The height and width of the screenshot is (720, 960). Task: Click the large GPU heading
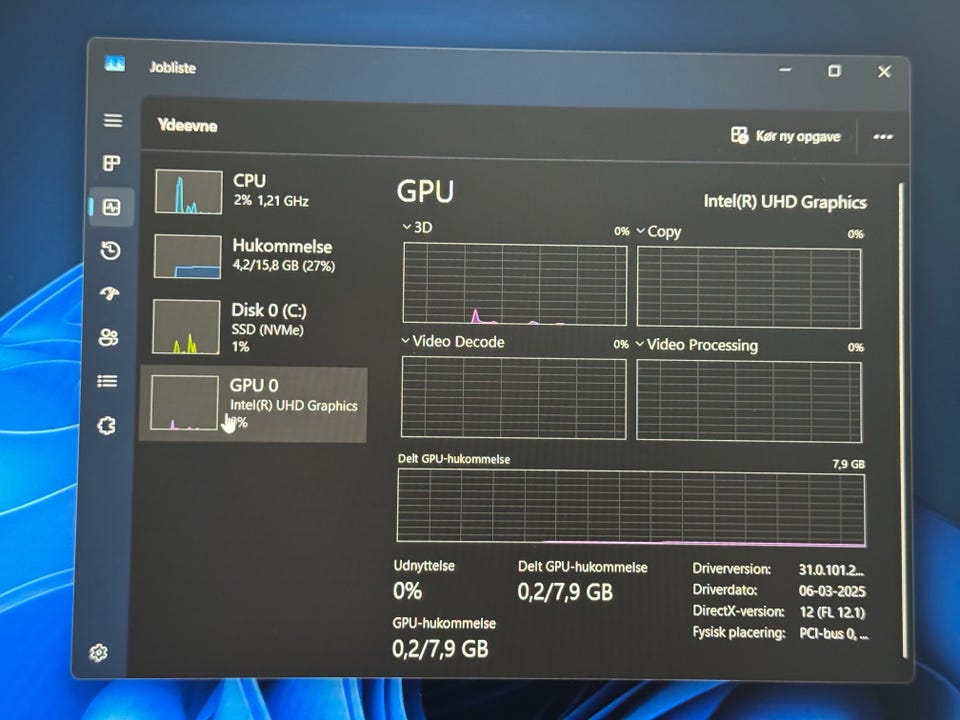[426, 192]
